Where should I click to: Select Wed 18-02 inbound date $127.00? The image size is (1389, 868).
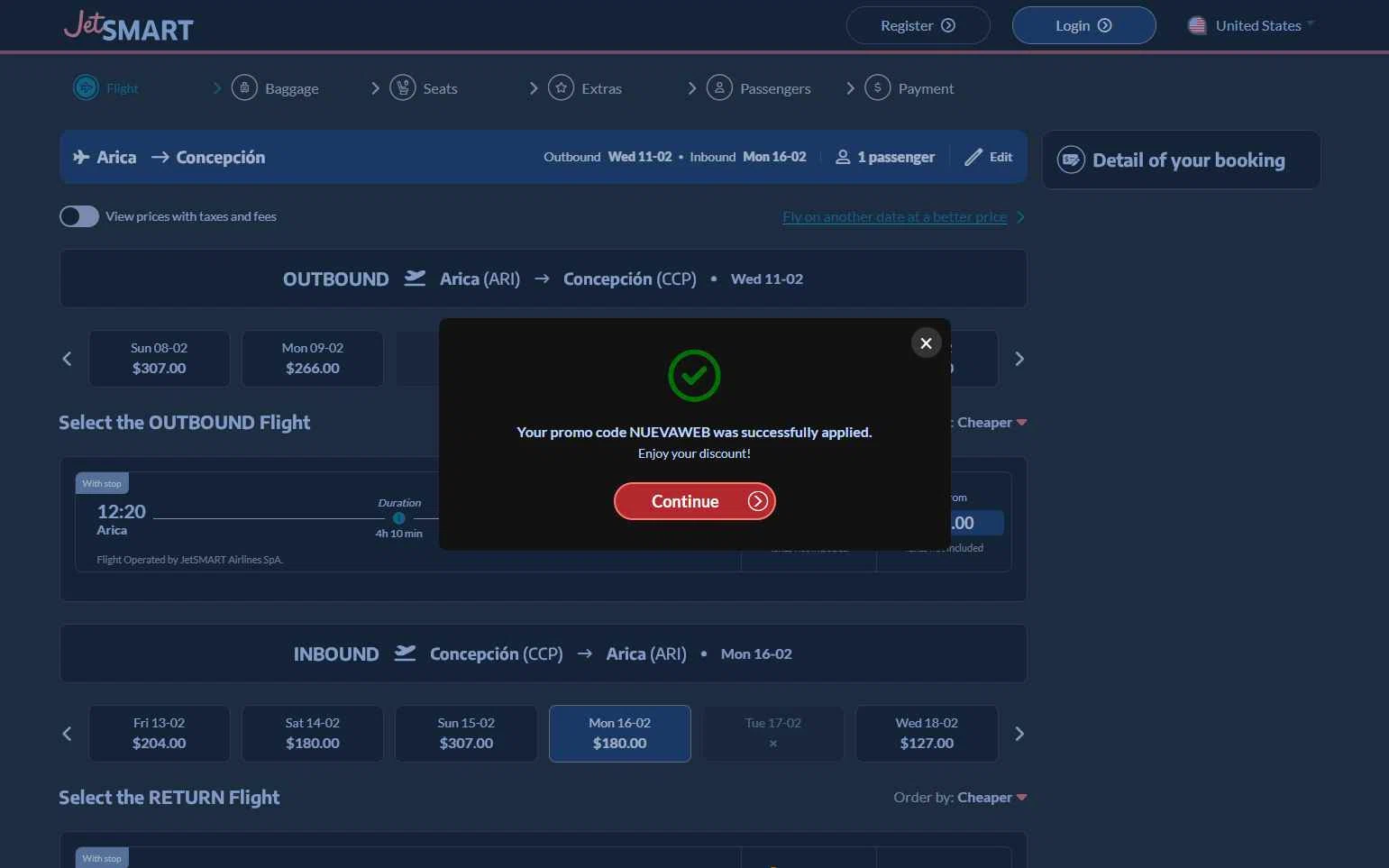927,734
